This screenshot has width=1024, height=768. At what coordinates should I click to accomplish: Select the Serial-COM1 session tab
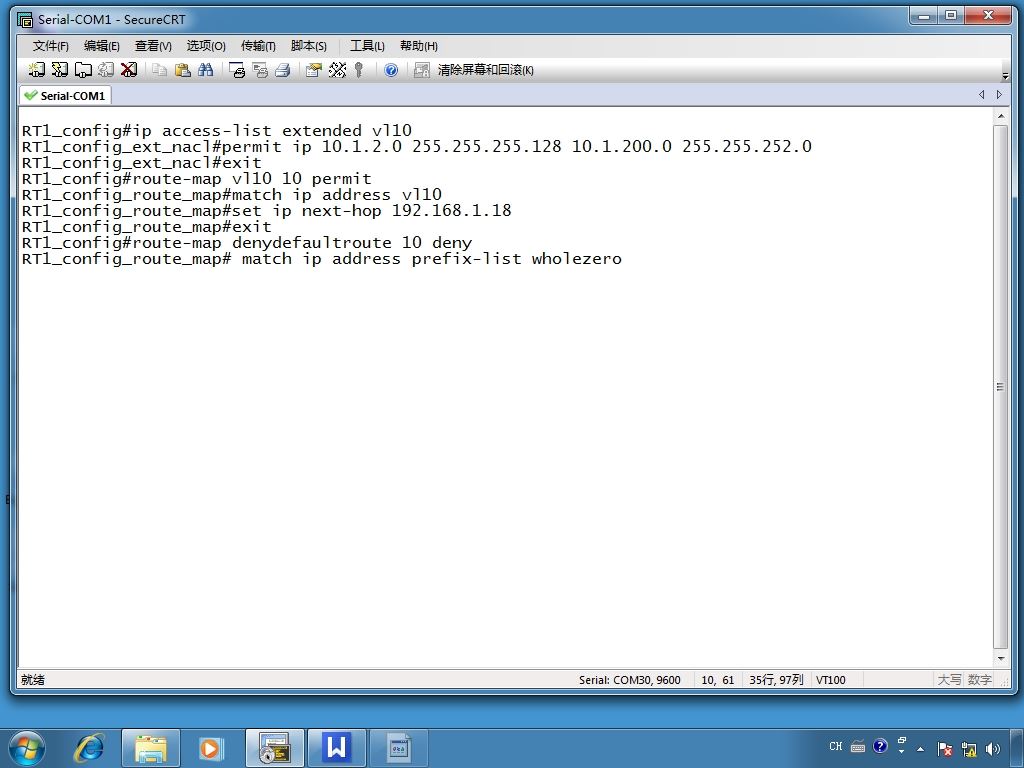[65, 95]
